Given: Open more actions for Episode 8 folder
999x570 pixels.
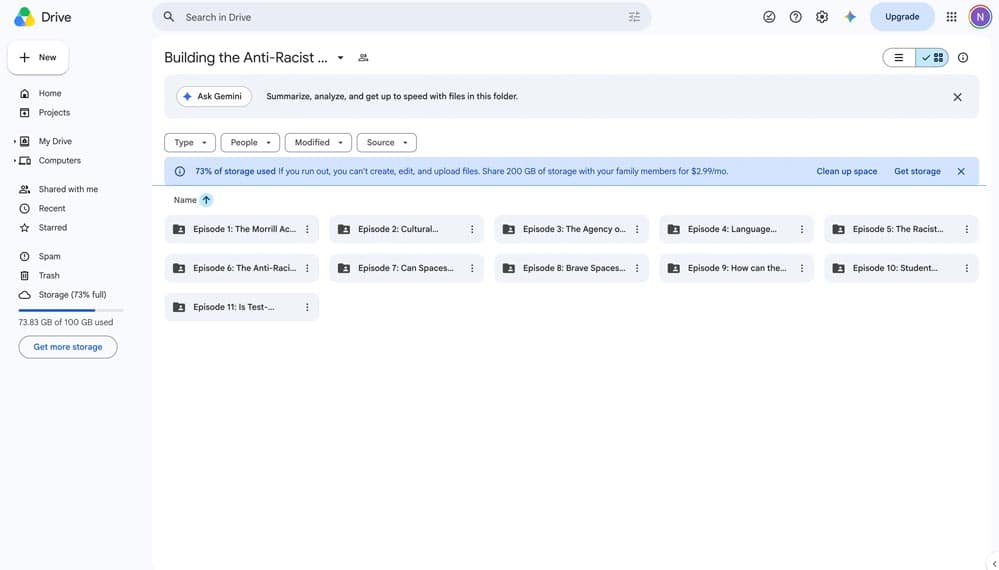Looking at the screenshot, I should point(637,268).
